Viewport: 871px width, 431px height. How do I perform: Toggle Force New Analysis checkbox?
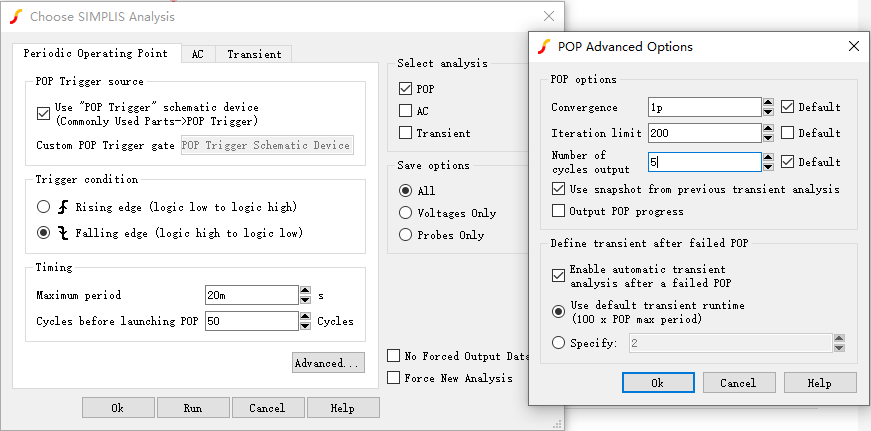coord(393,378)
